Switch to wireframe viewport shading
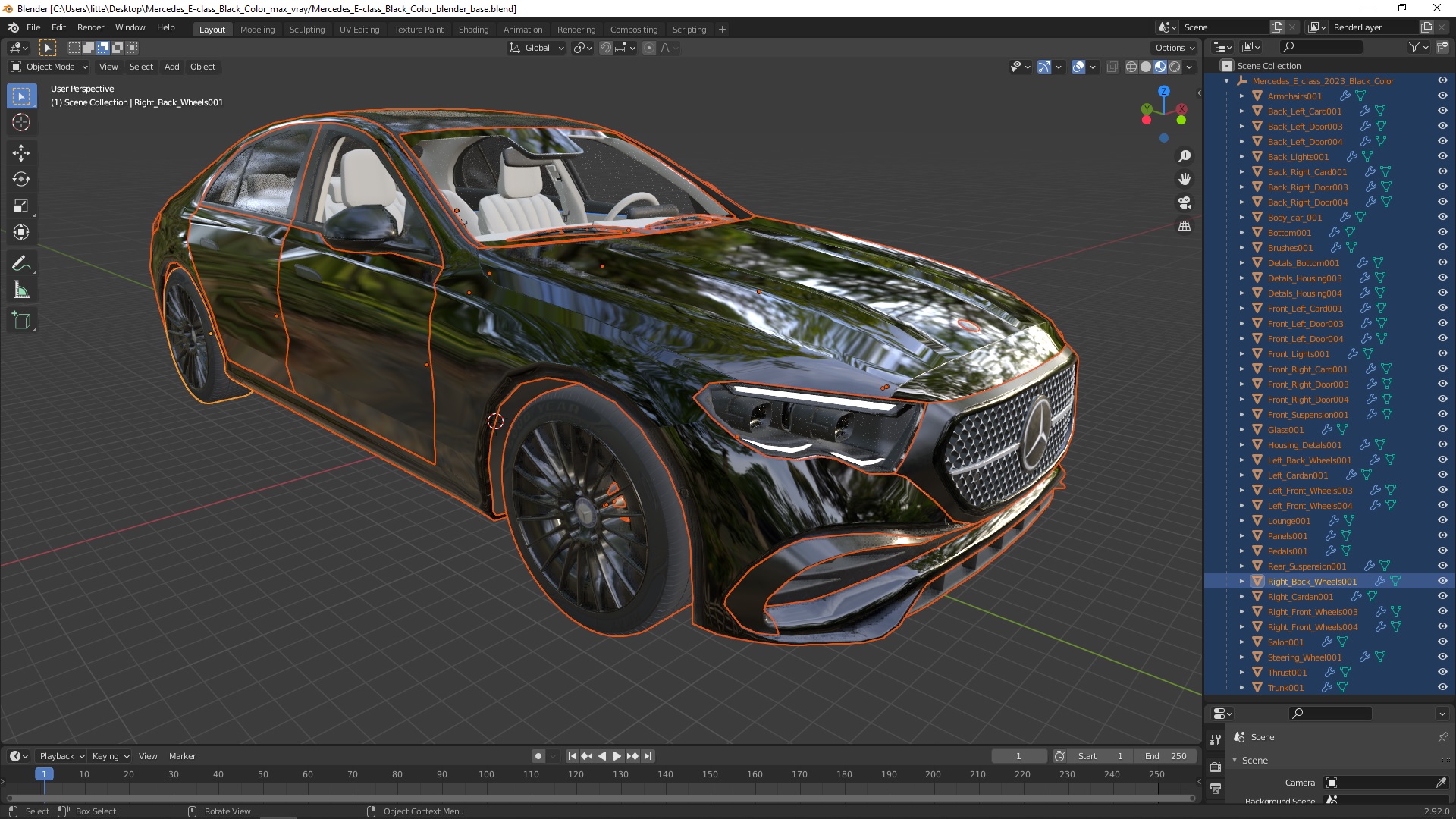This screenshot has width=1456, height=819. [1131, 67]
